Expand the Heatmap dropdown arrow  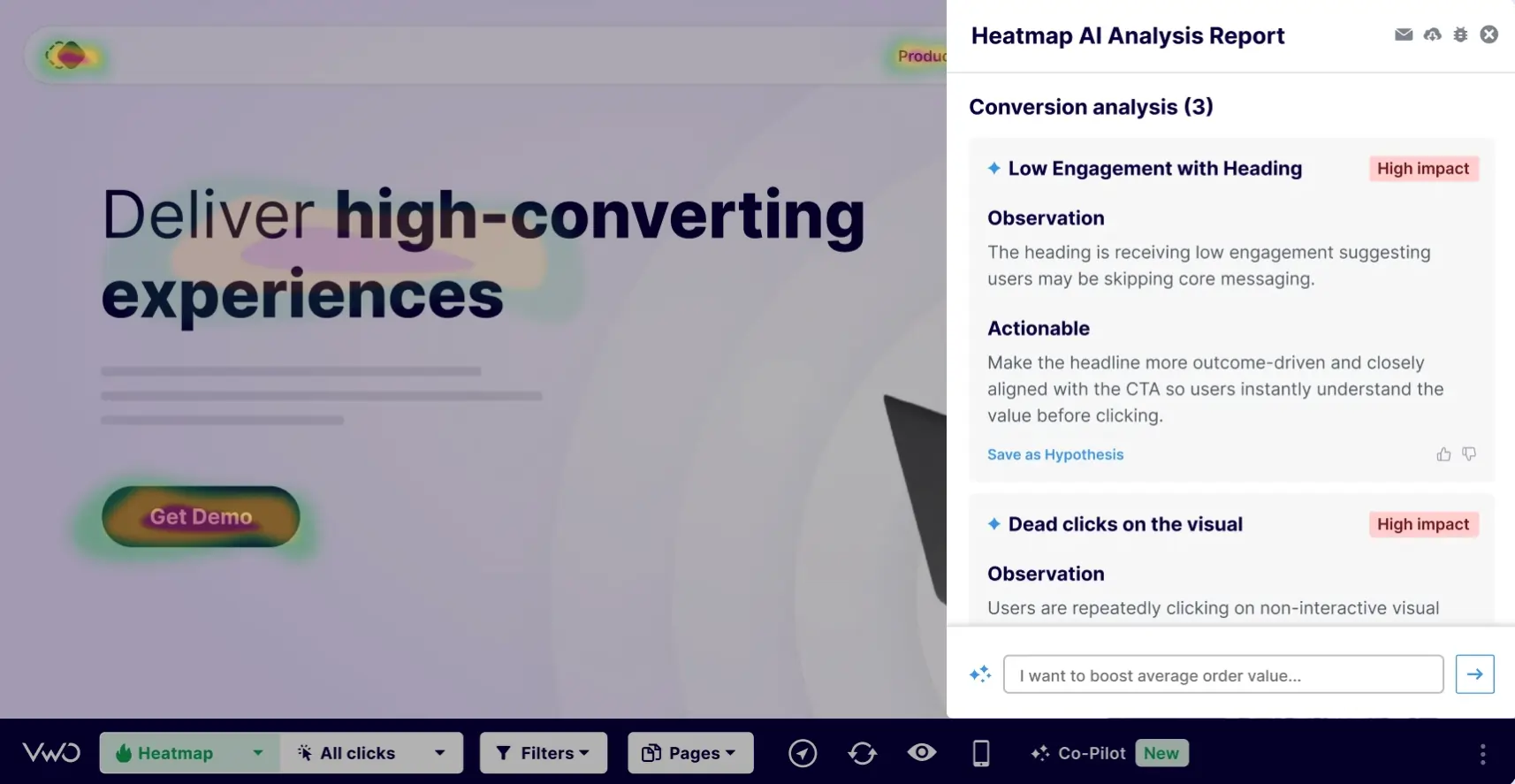[x=258, y=753]
